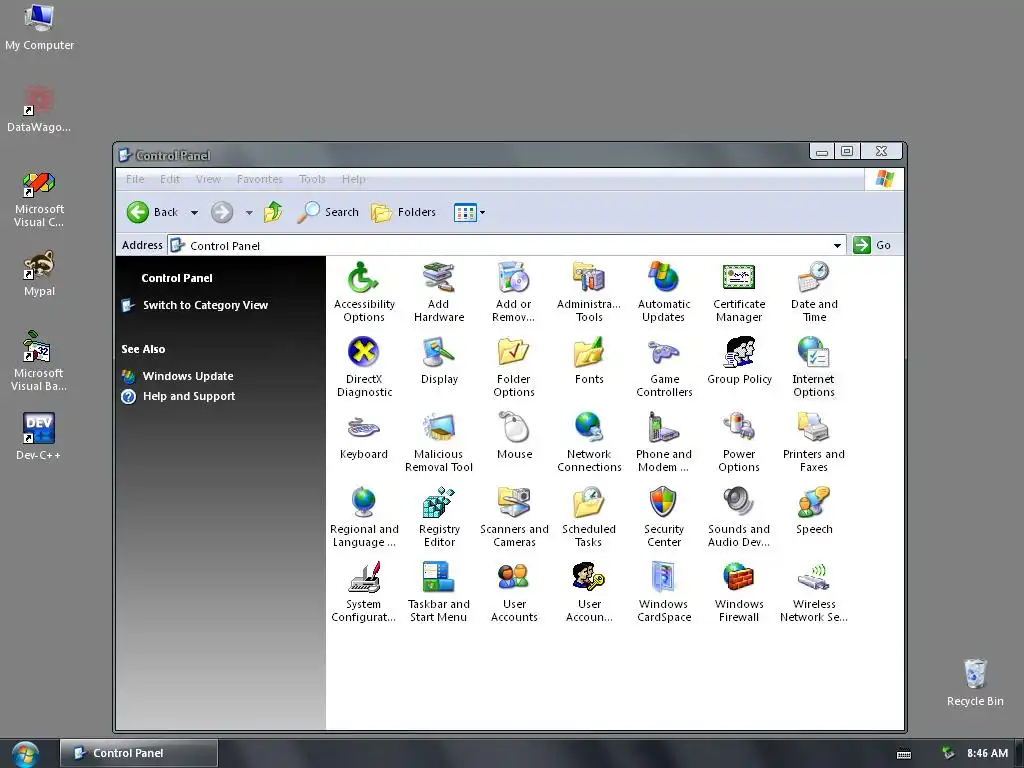The height and width of the screenshot is (768, 1024).
Task: Open the Tools menu
Action: 312,179
